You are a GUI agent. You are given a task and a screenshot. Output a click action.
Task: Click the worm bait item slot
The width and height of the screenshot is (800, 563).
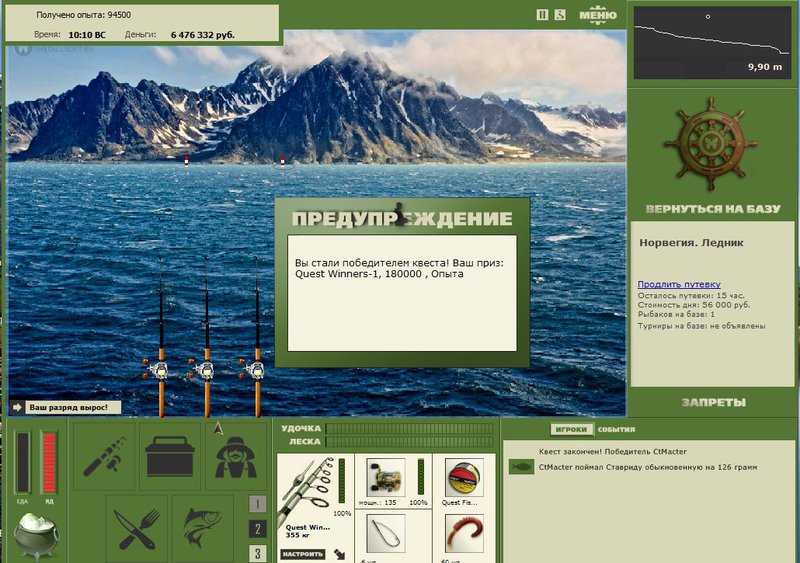click(464, 533)
